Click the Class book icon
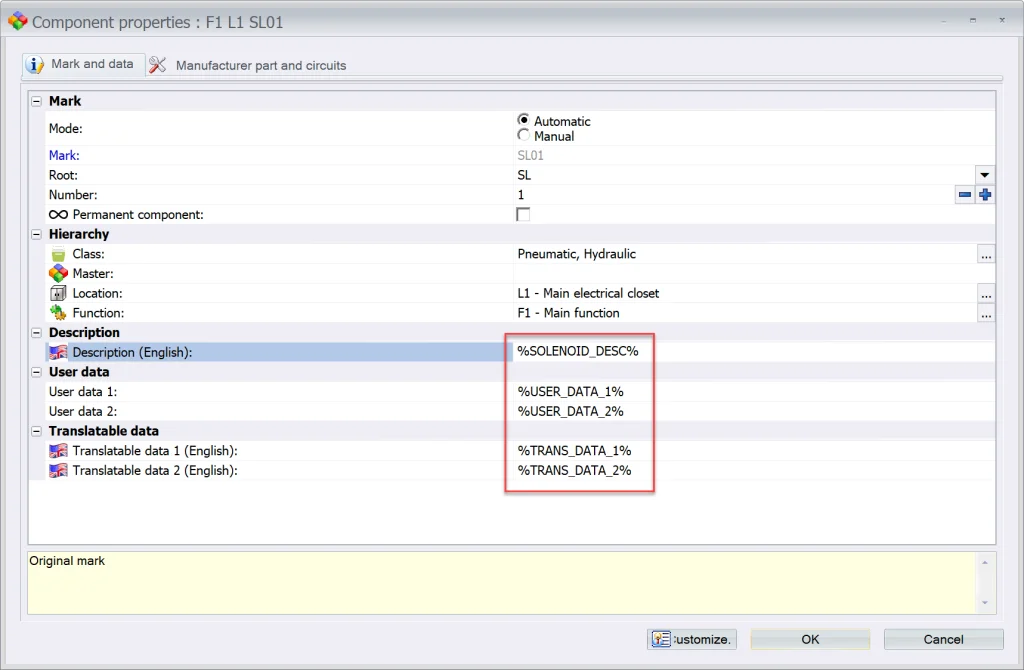Viewport: 1024px width, 670px height. [58, 254]
